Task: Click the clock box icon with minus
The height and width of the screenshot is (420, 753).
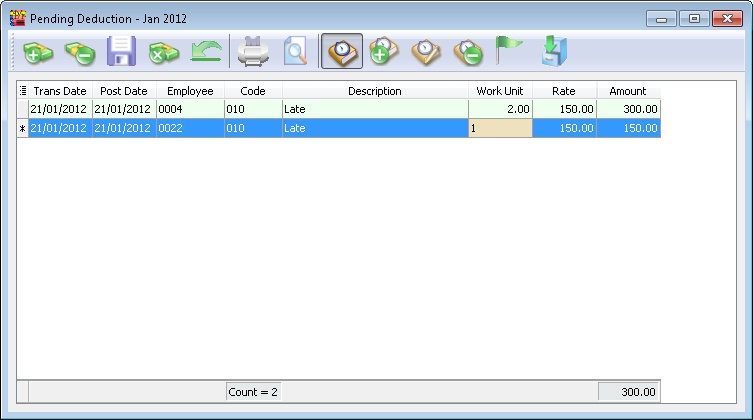Action: pyautogui.click(x=467, y=52)
